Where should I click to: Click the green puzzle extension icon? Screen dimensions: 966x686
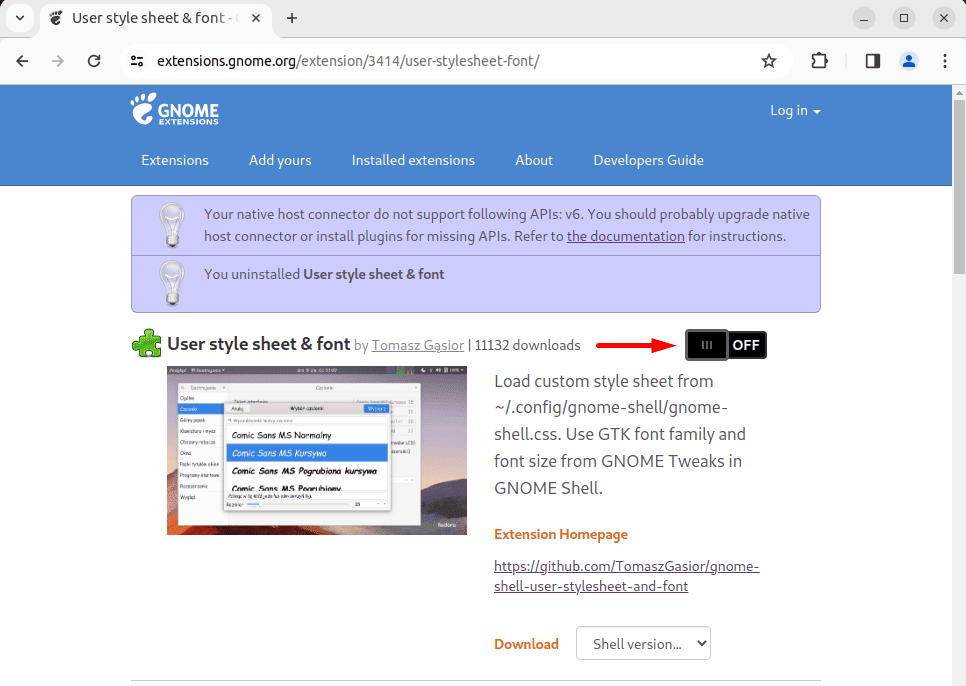click(147, 343)
